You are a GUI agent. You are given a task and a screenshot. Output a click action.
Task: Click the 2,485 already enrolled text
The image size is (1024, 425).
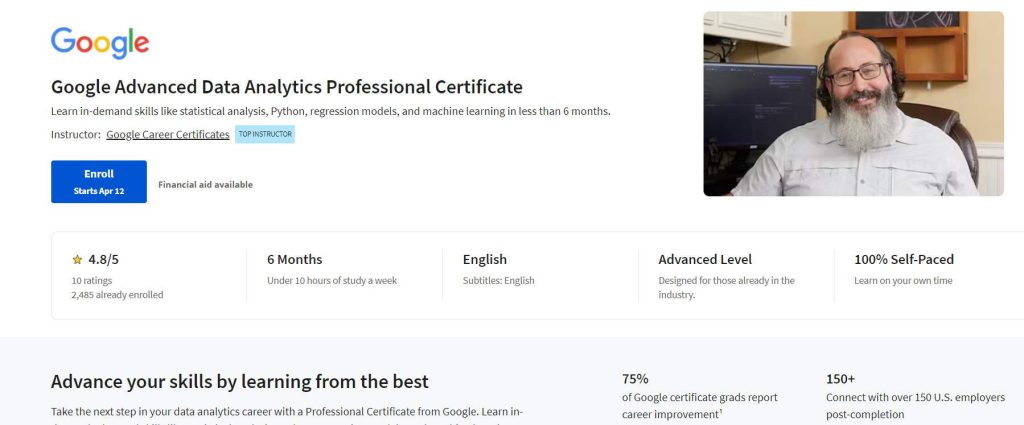tap(117, 295)
